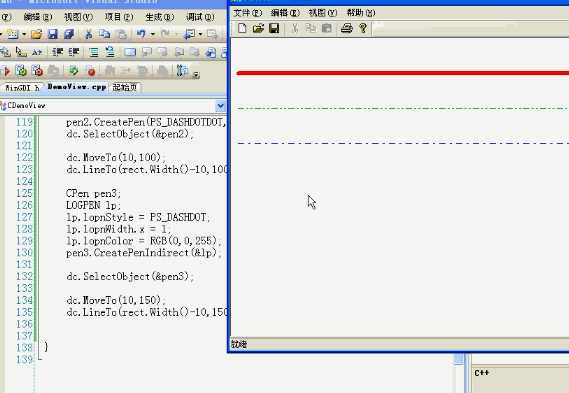The width and height of the screenshot is (569, 393).
Task: Click line number 138 in editor margin
Action: click(x=24, y=347)
